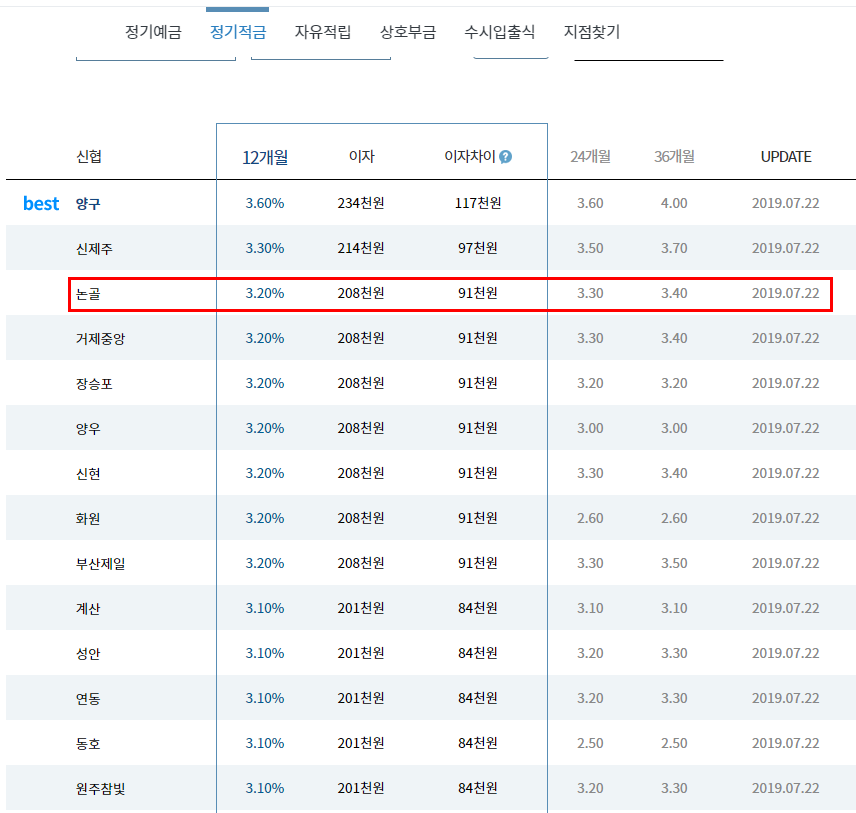Click 117천원 interest difference value
The width and height of the screenshot is (856, 813).
pyautogui.click(x=478, y=203)
